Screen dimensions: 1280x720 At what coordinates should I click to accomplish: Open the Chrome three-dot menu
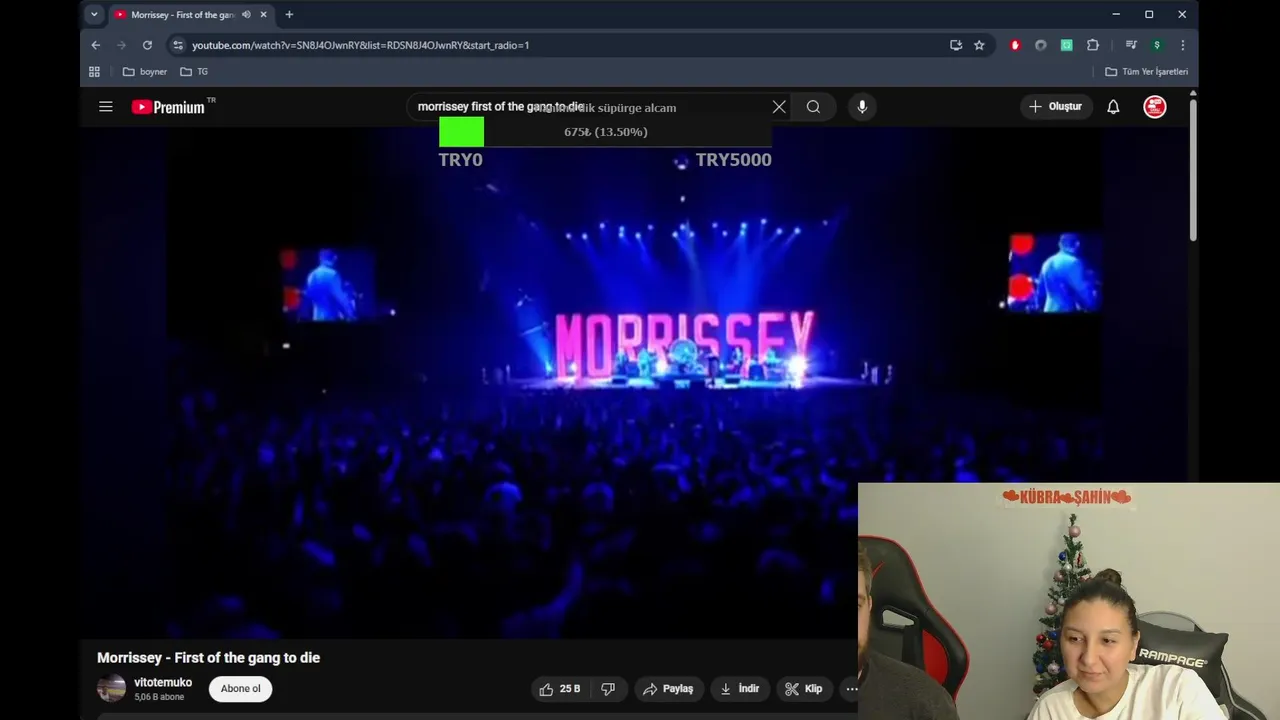1183,45
